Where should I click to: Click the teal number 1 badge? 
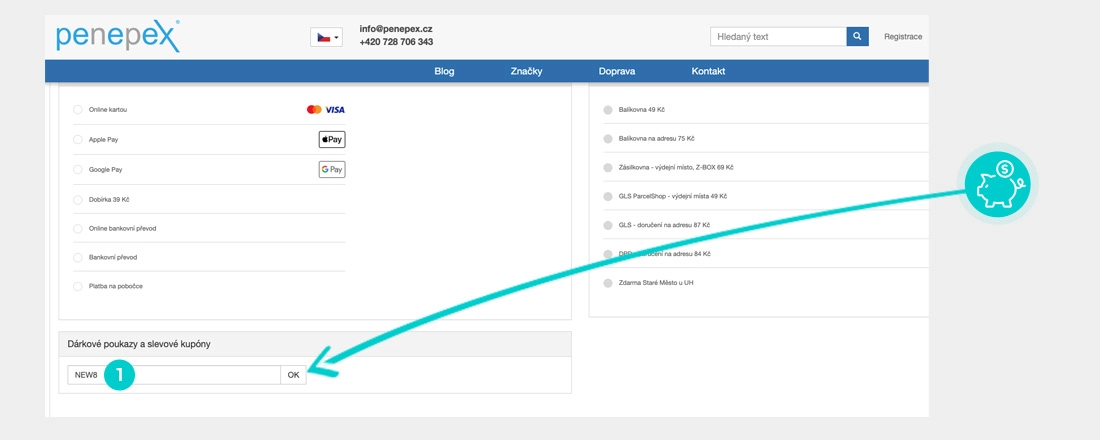click(119, 375)
